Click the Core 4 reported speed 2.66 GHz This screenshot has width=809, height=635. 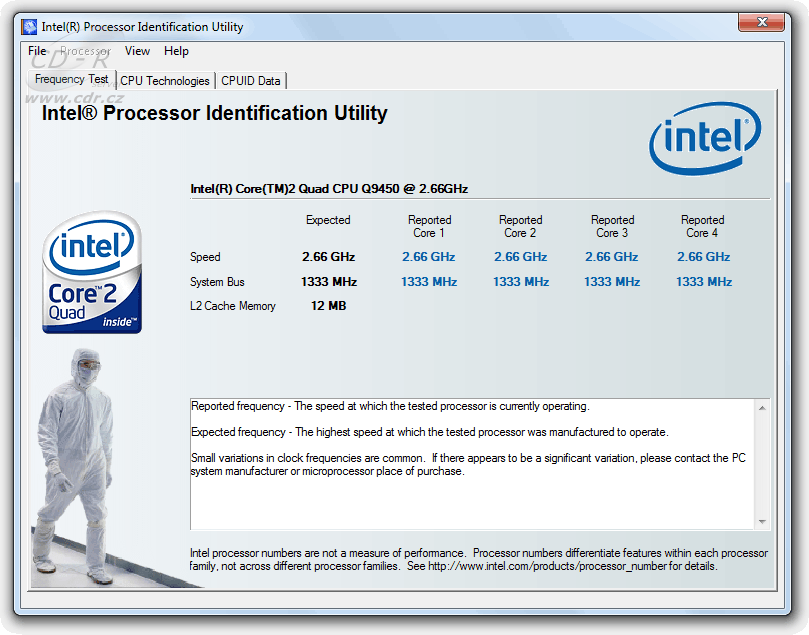click(704, 257)
